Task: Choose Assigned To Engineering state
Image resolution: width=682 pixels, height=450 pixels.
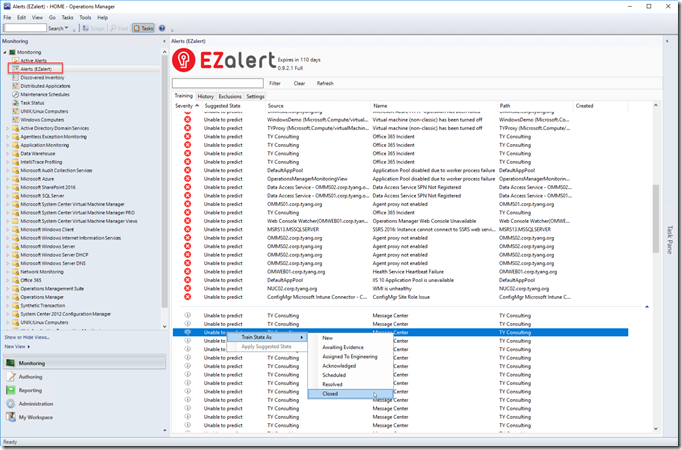Action: (351, 357)
